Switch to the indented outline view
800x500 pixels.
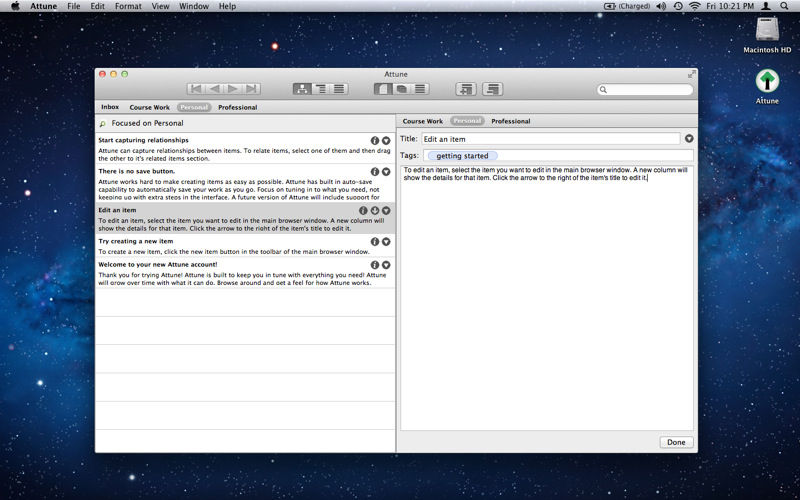[320, 89]
